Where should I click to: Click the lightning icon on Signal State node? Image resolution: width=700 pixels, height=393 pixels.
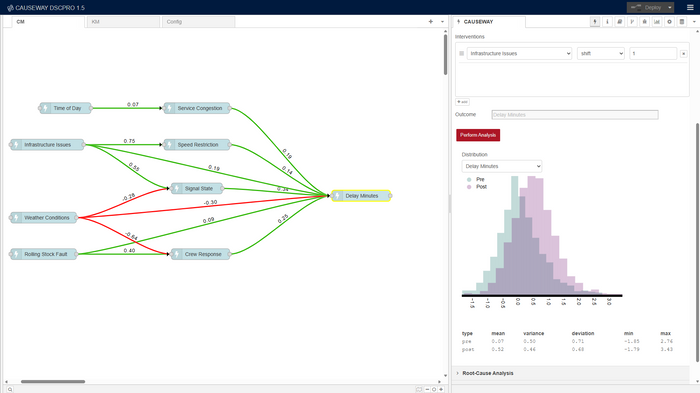pos(176,188)
